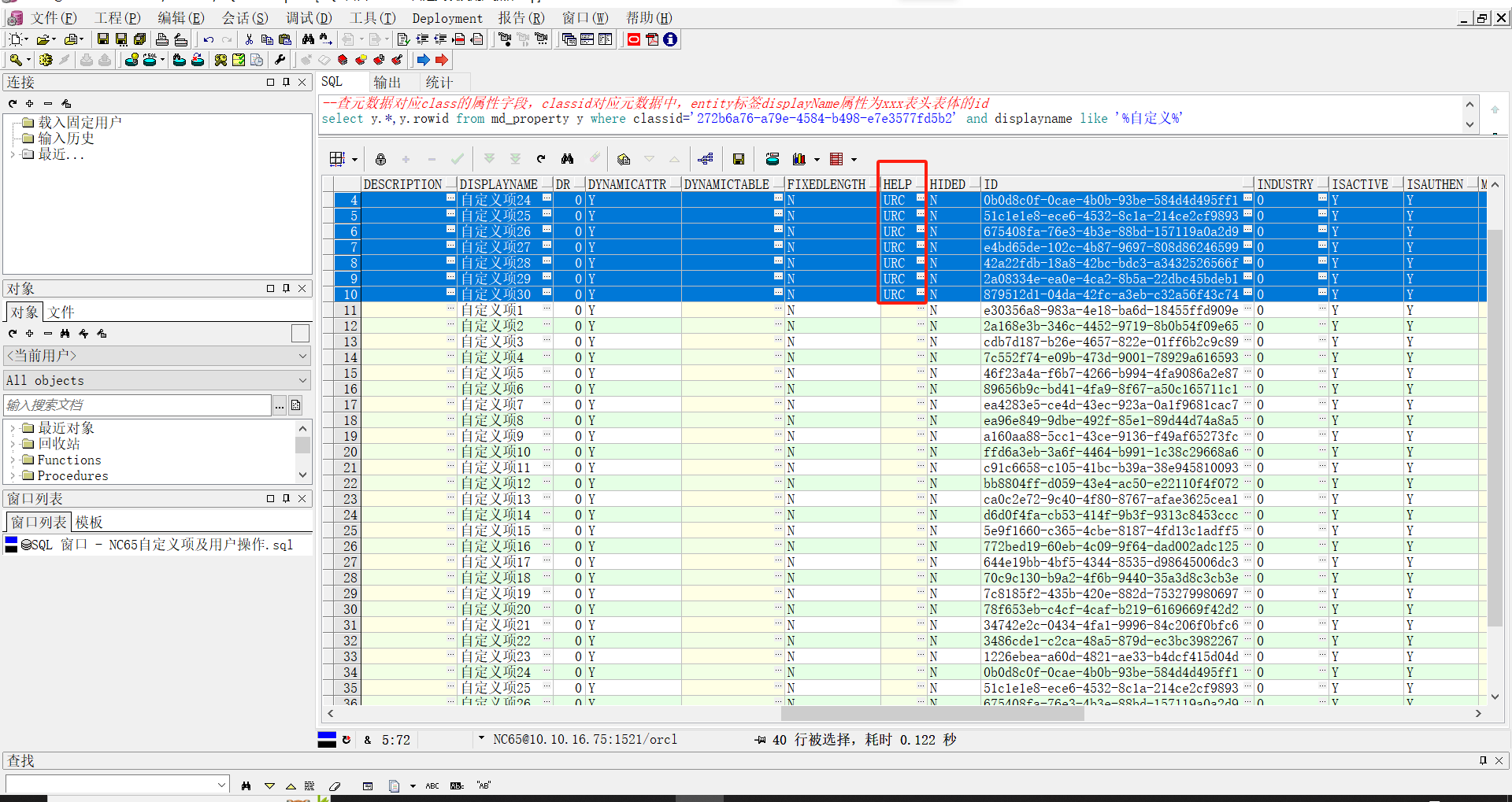1512x802 pixels.
Task: Click the Execute gear icon
Action: pyautogui.click(x=46, y=60)
